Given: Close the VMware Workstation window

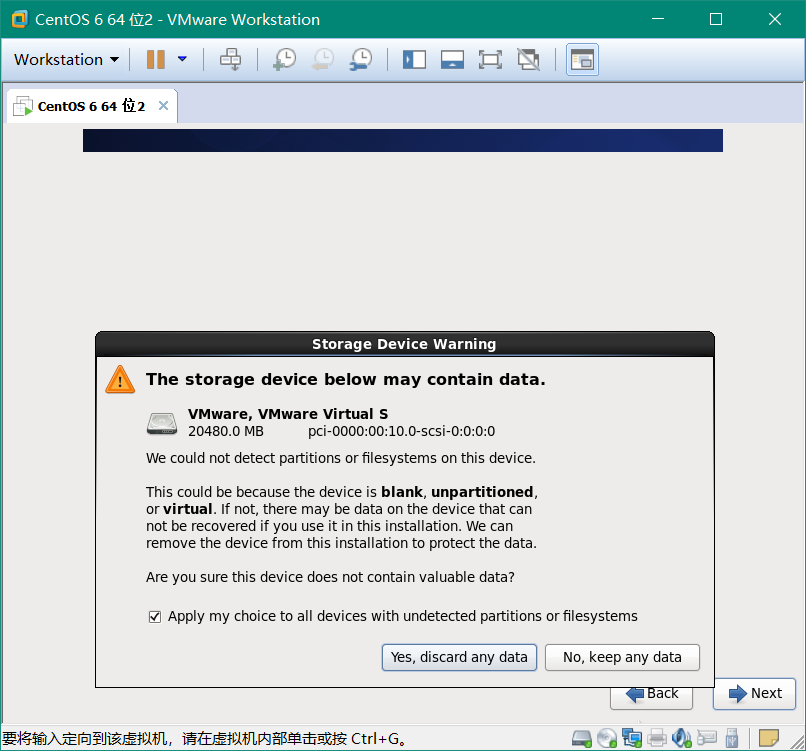Looking at the screenshot, I should click(775, 19).
